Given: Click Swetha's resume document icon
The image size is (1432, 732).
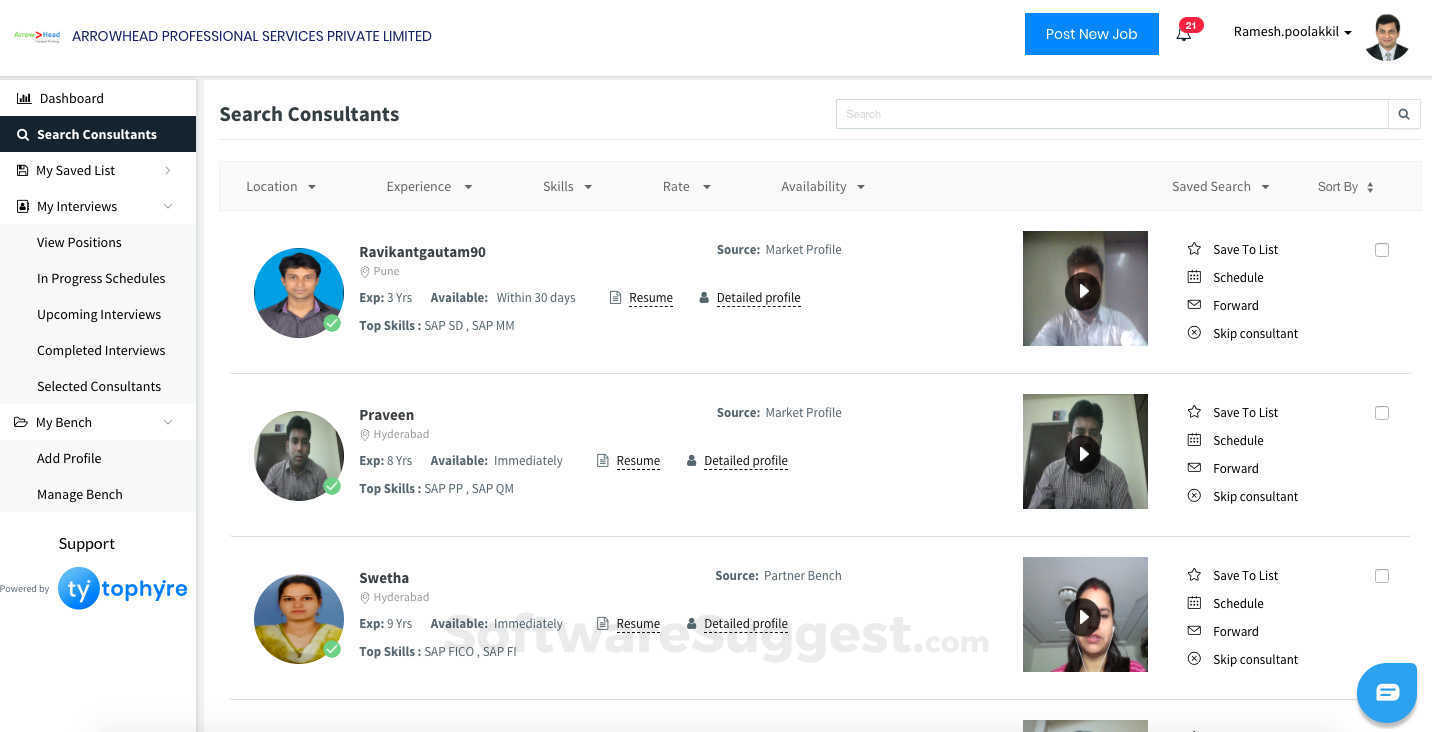Looking at the screenshot, I should click(603, 624).
